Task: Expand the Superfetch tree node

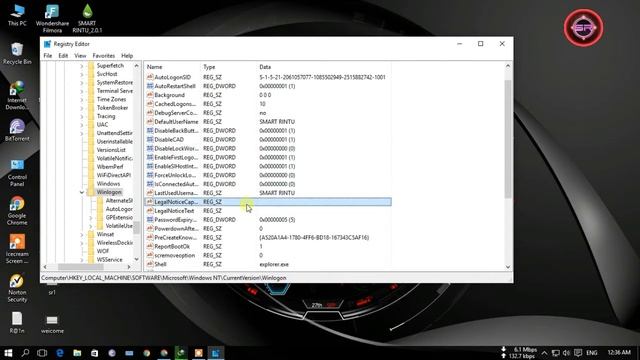Action: [x=82, y=66]
